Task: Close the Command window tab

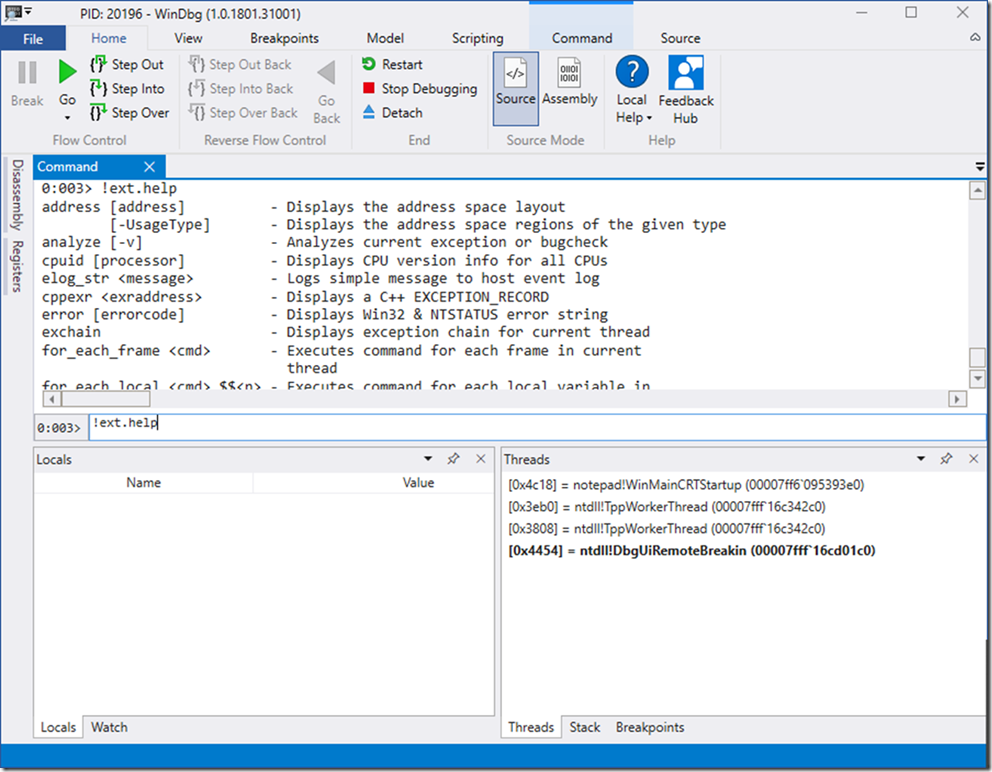Action: (x=149, y=166)
